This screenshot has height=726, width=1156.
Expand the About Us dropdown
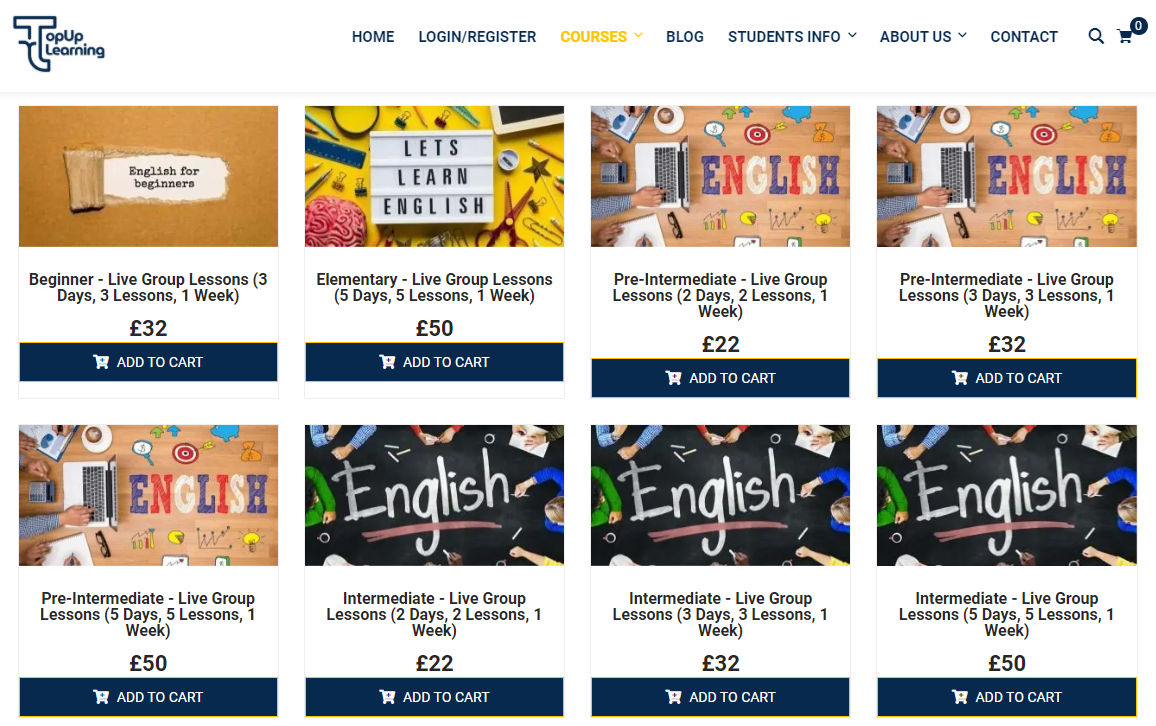point(923,36)
